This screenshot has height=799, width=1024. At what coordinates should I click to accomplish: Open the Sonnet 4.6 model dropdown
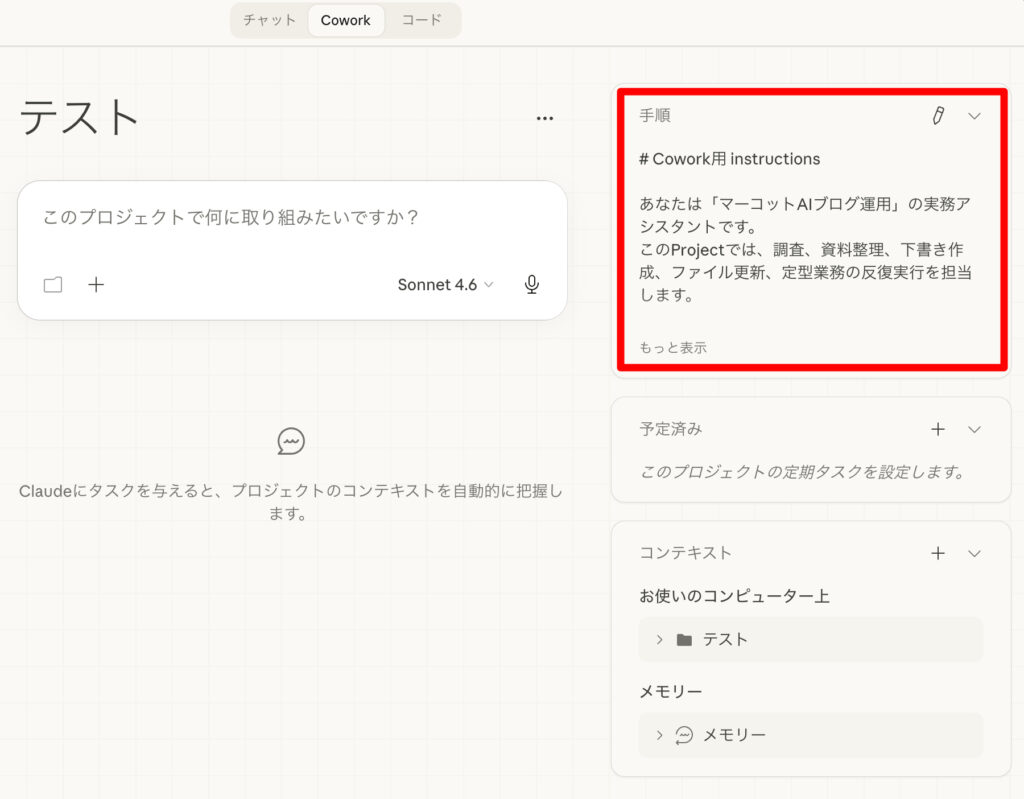(x=445, y=285)
